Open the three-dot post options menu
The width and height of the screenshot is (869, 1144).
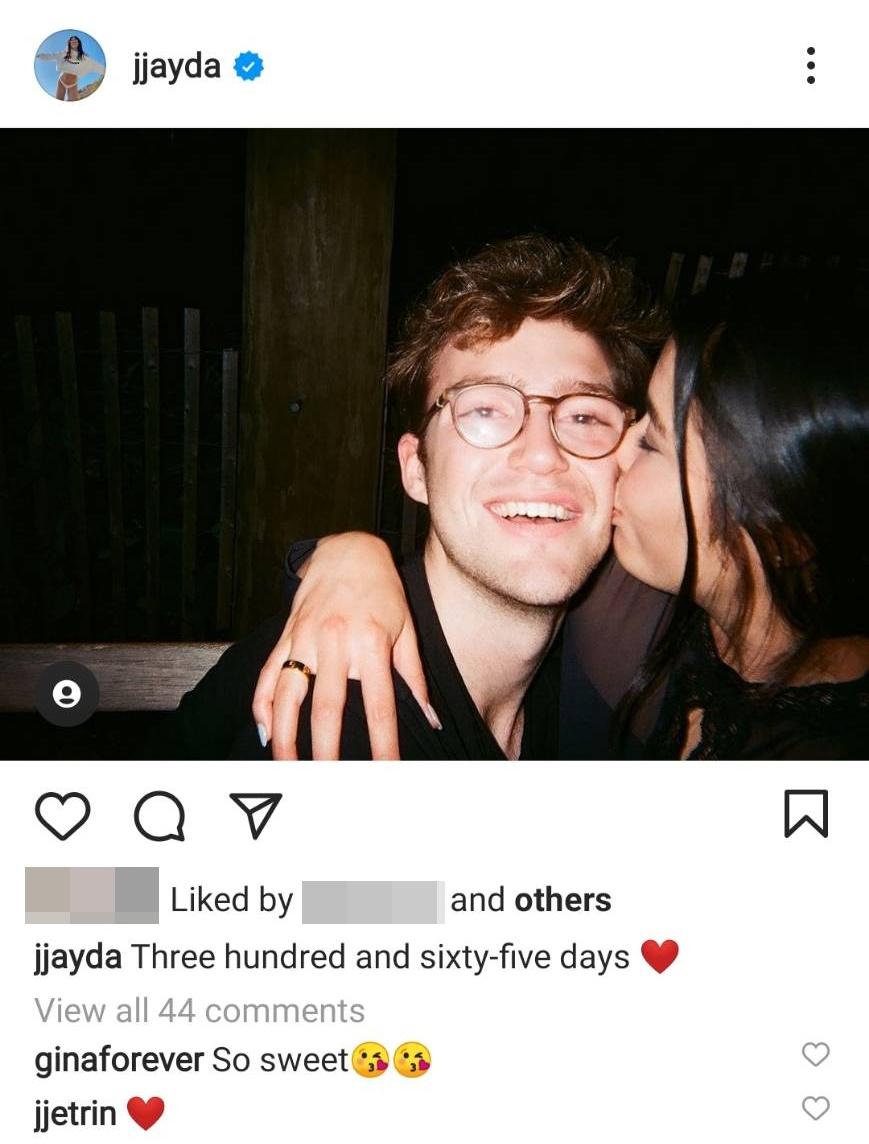(811, 66)
